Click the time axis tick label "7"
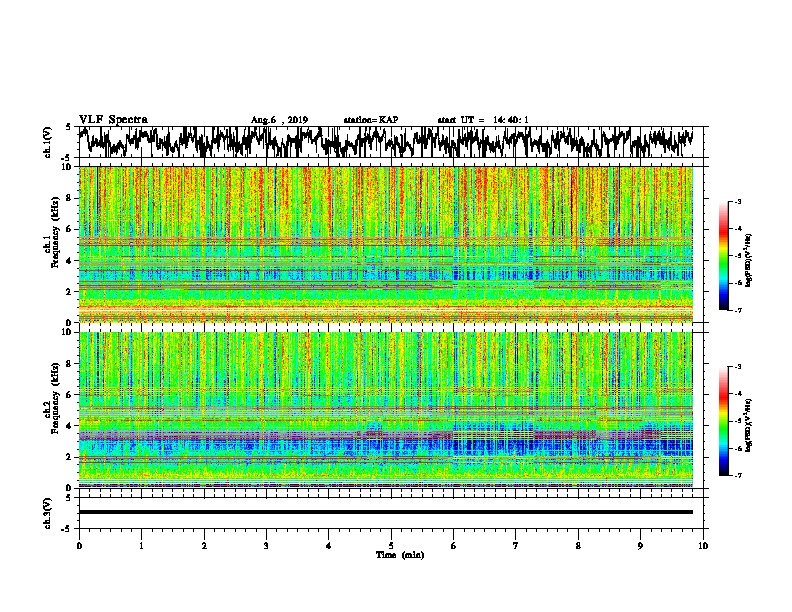Screen dimensions: 792x612 pos(516,546)
